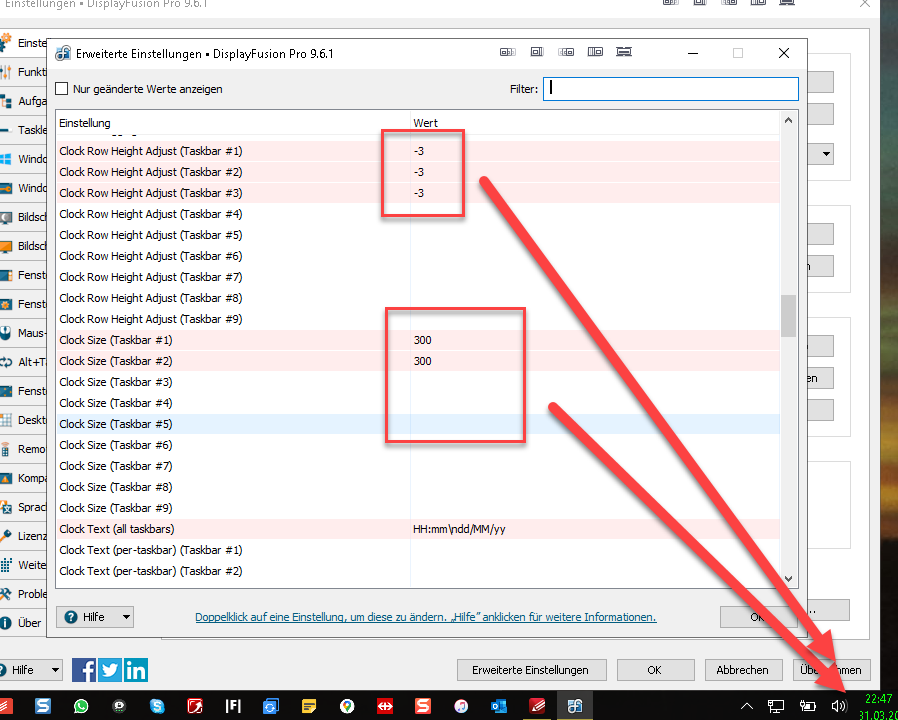Viewport: 898px width, 720px height.
Task: Click the volume speaker icon in the system tray
Action: tap(839, 706)
